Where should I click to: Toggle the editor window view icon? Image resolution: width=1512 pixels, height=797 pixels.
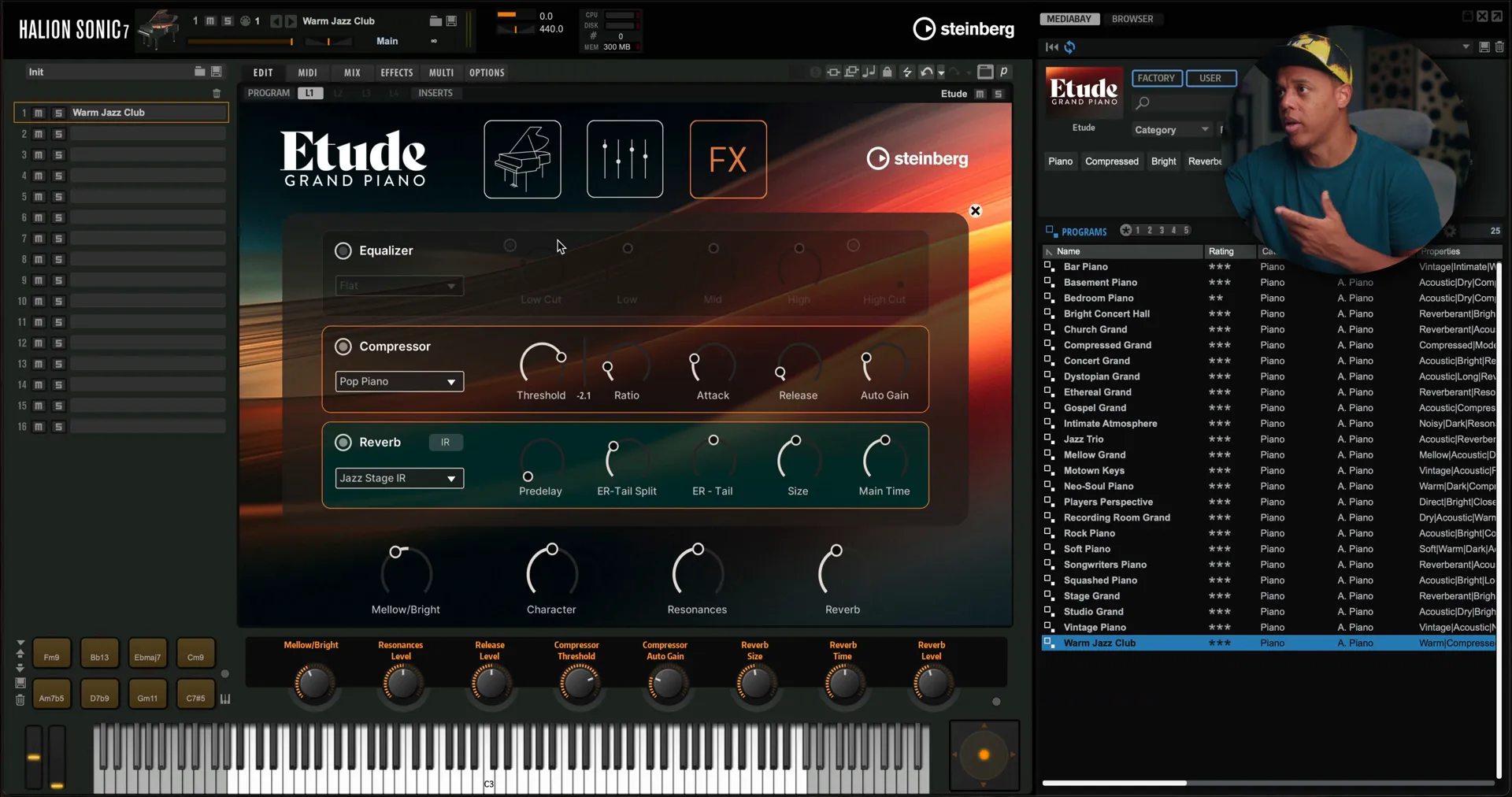click(985, 72)
